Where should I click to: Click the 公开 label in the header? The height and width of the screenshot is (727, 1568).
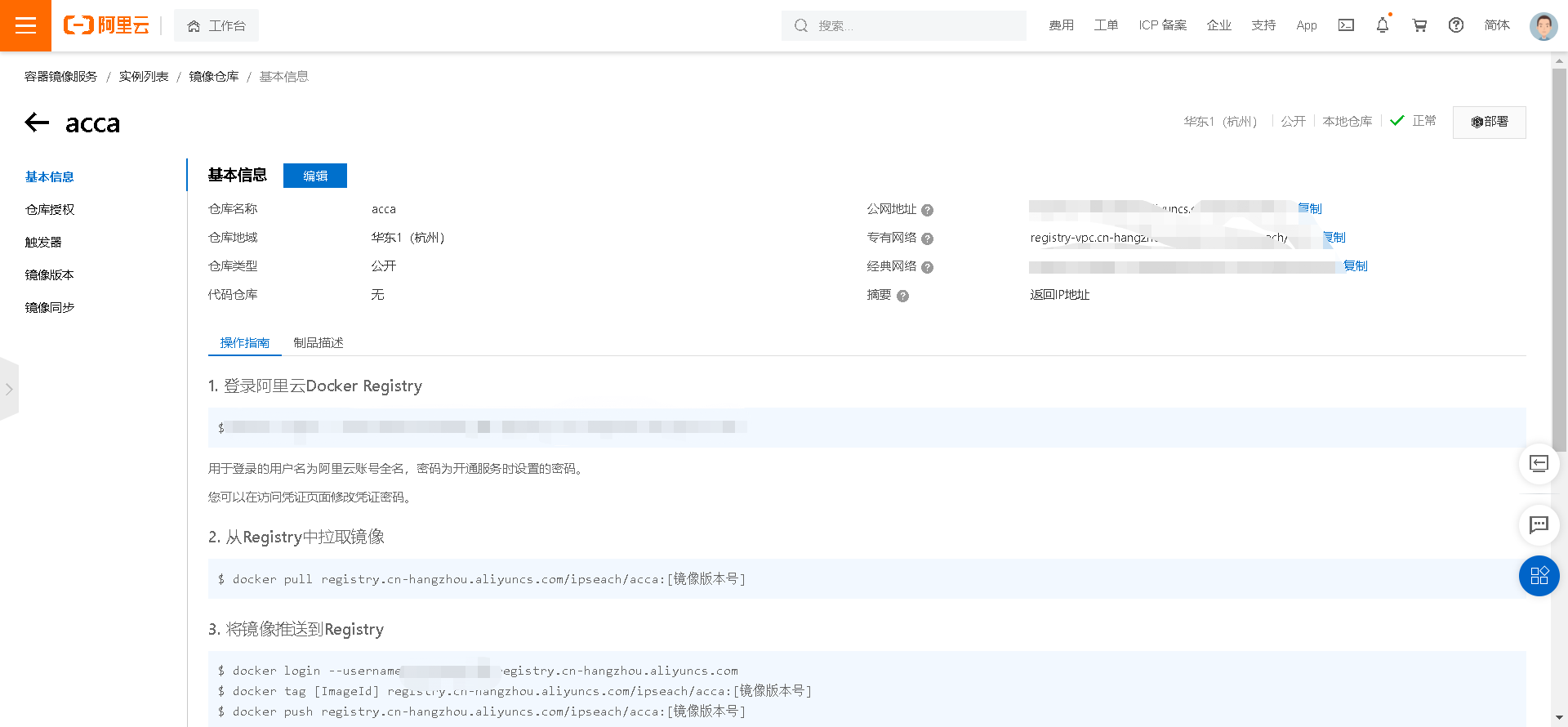tap(1293, 122)
